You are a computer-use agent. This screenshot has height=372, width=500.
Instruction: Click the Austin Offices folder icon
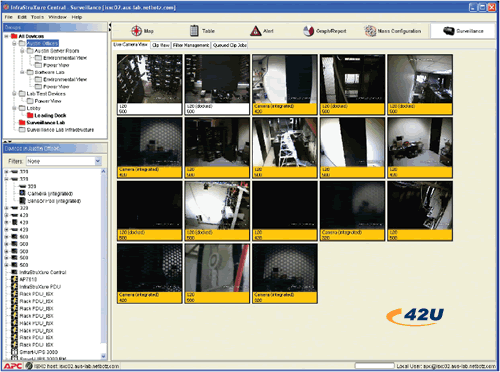click(x=22, y=43)
